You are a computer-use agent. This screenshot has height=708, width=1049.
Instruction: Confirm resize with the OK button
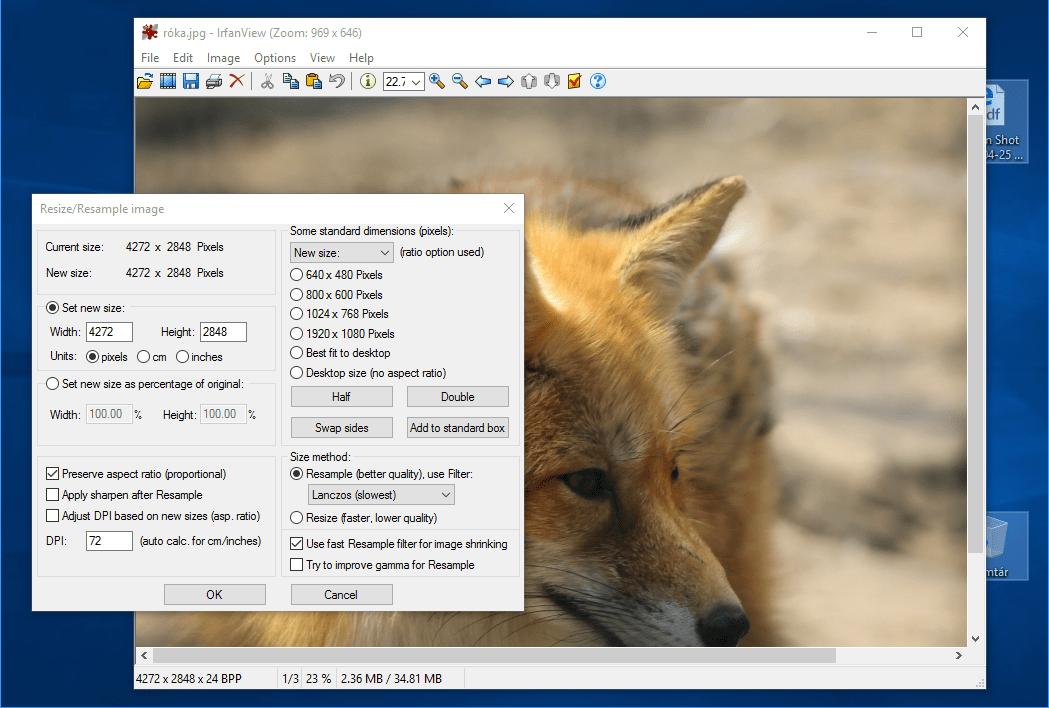click(215, 594)
